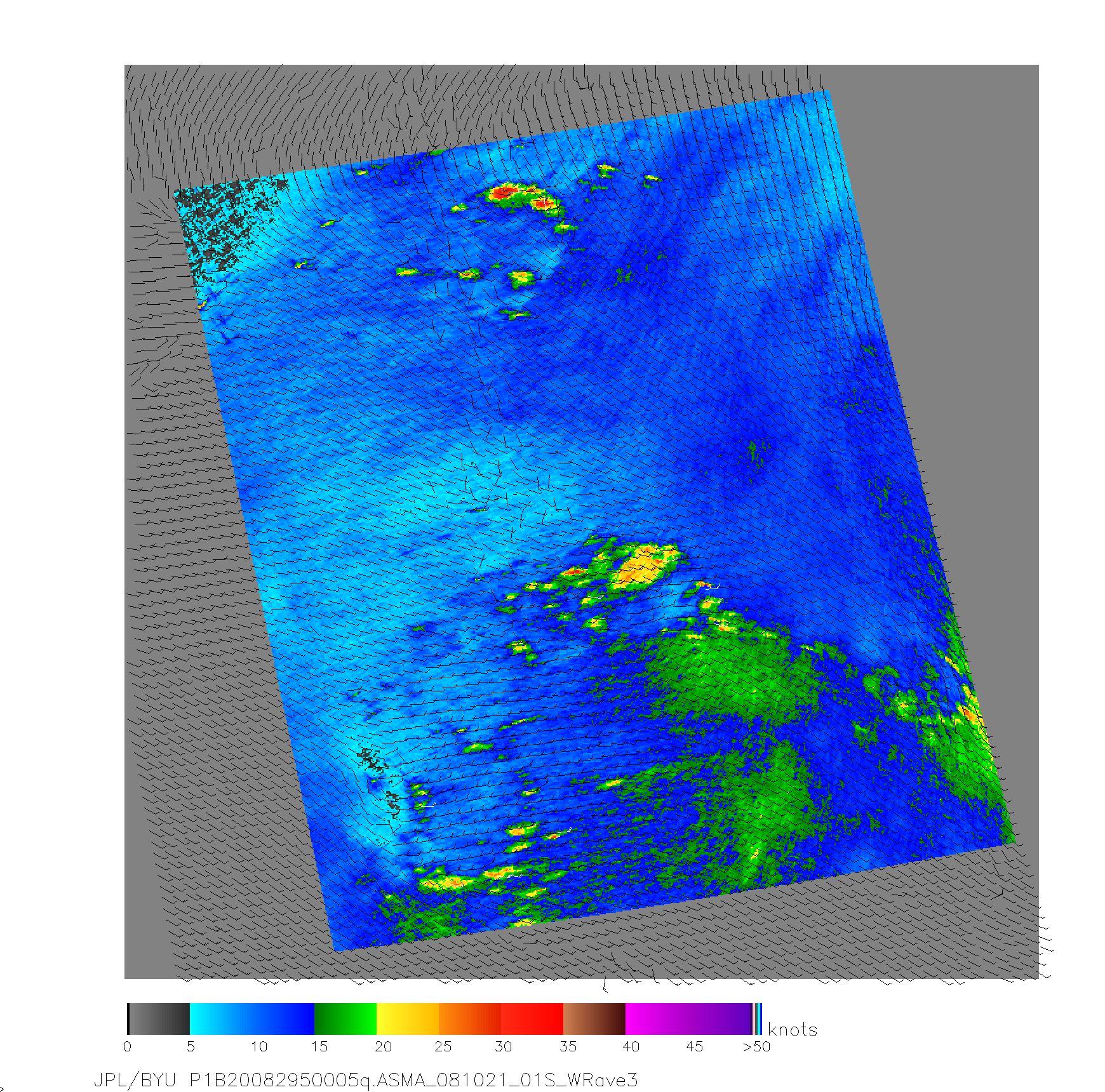Select the yellow 20–25 knots colorbar segment
This screenshot has height=1092, width=1105.
click(x=408, y=1019)
